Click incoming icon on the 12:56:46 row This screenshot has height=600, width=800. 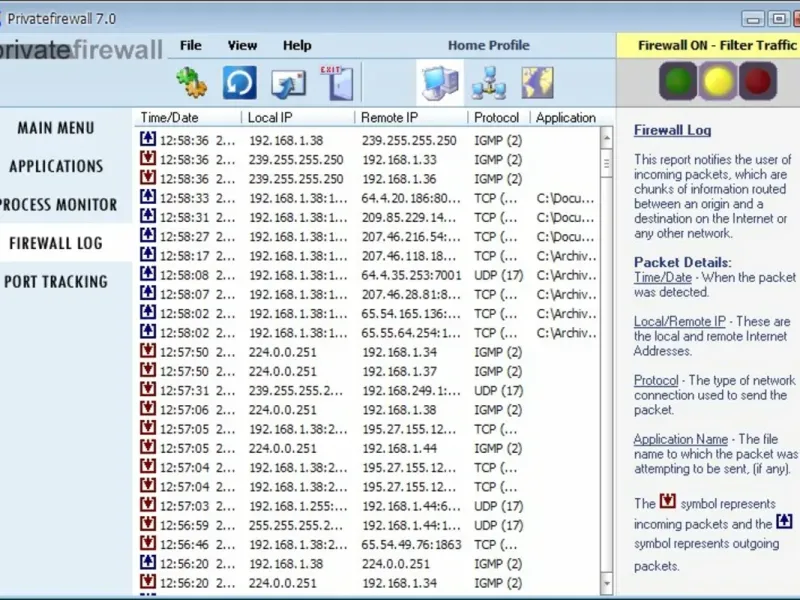(148, 542)
